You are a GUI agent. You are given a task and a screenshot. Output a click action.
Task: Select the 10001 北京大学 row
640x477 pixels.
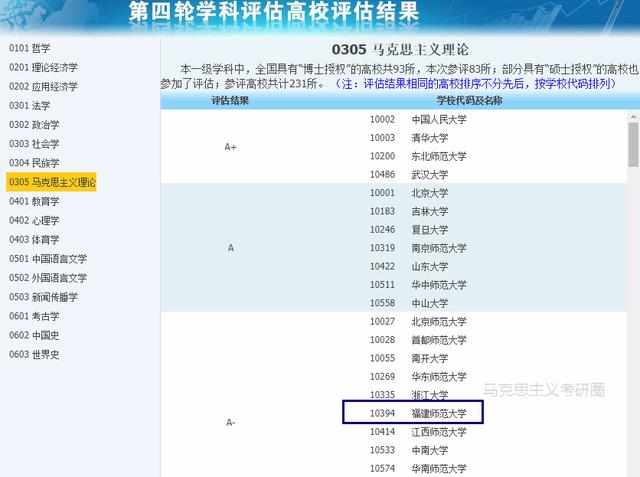(x=409, y=193)
